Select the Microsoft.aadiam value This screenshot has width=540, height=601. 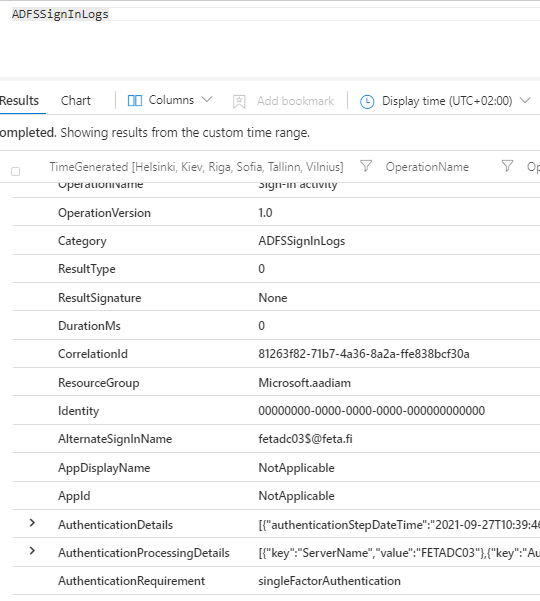(x=305, y=383)
